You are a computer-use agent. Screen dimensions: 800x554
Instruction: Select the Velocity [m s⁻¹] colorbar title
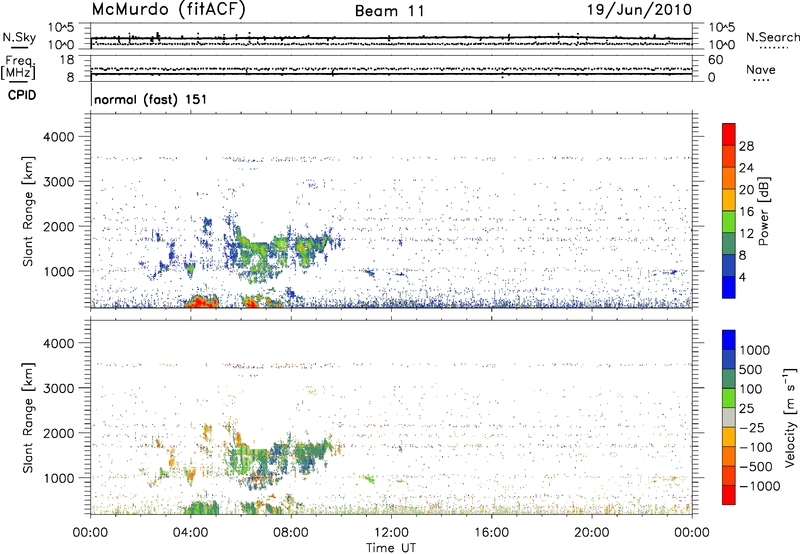click(x=790, y=417)
